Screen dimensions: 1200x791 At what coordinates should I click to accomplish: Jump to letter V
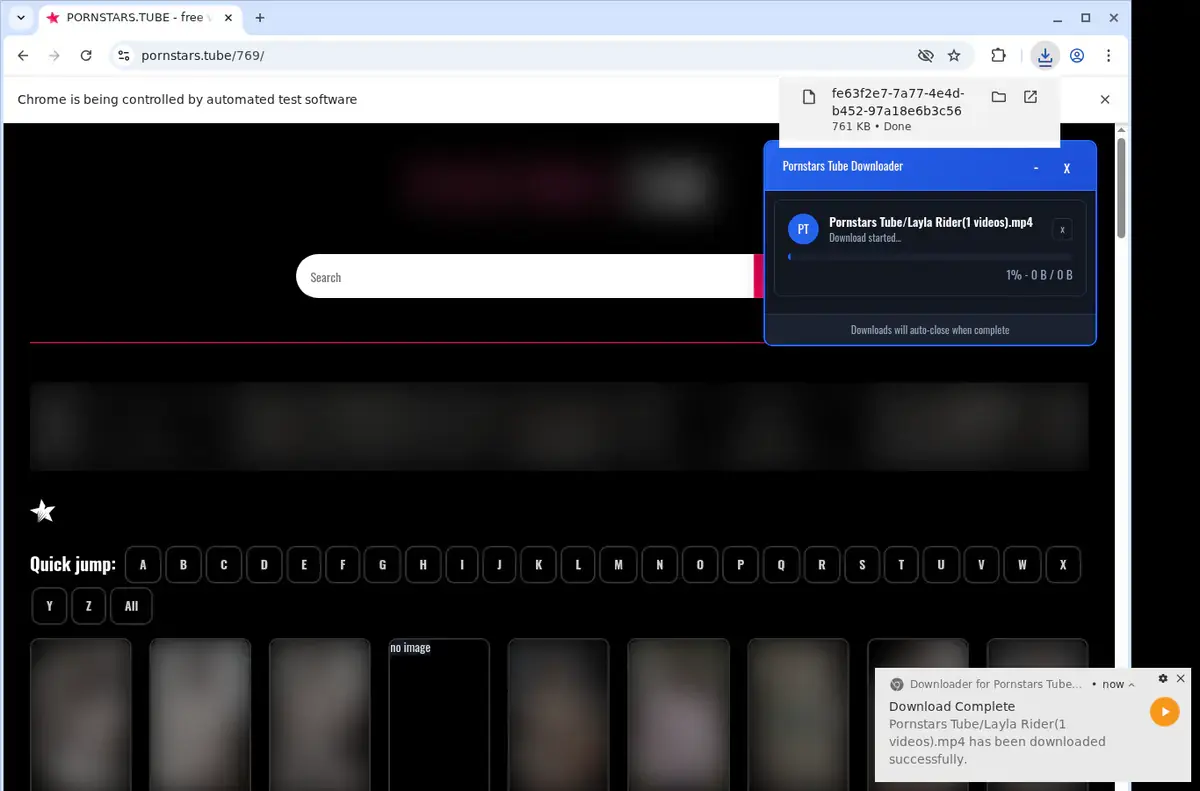981,564
